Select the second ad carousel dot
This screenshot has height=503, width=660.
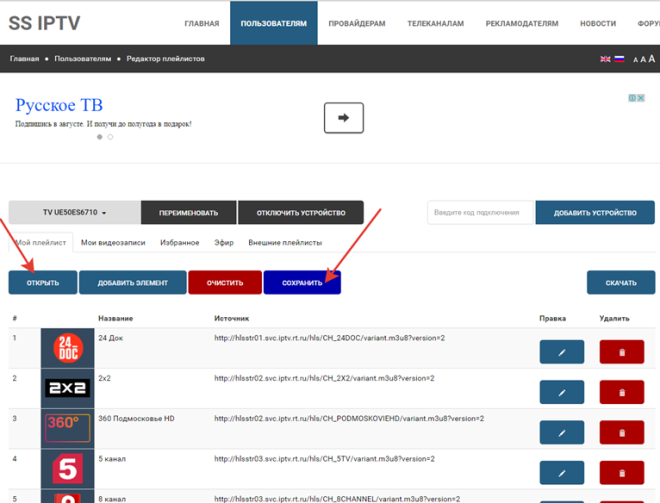pos(110,137)
